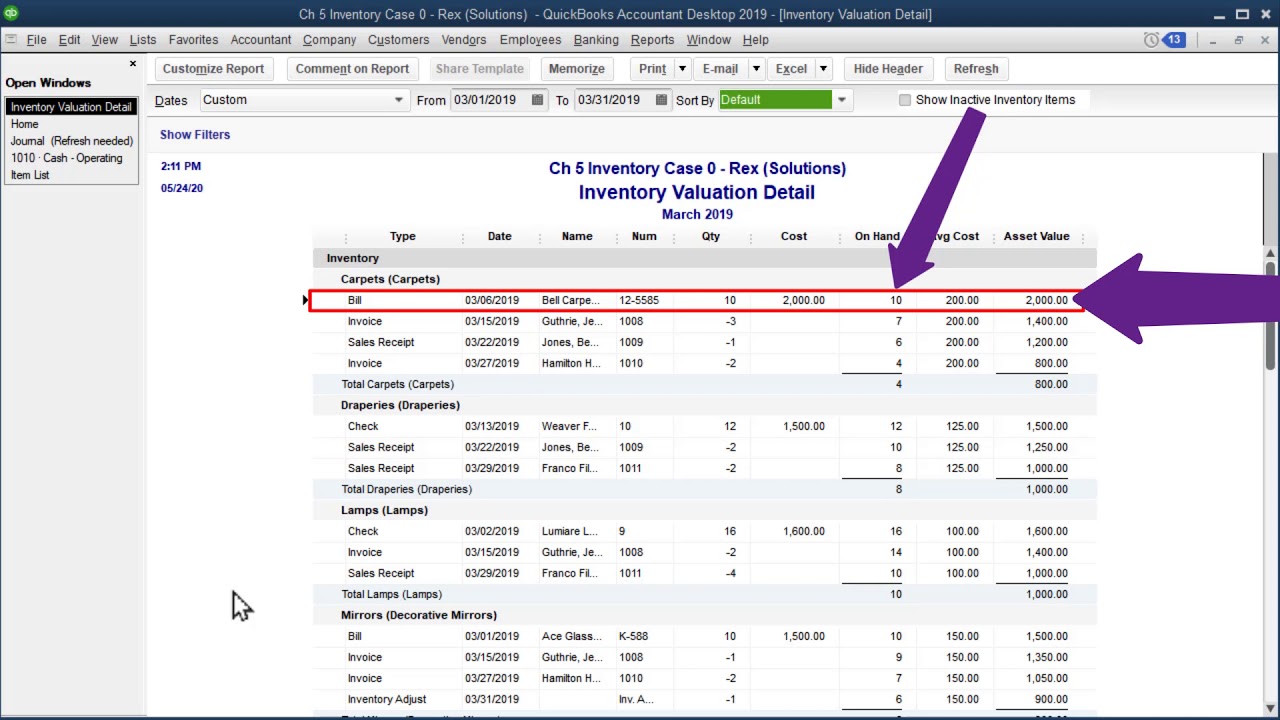Refresh the report

click(x=976, y=69)
